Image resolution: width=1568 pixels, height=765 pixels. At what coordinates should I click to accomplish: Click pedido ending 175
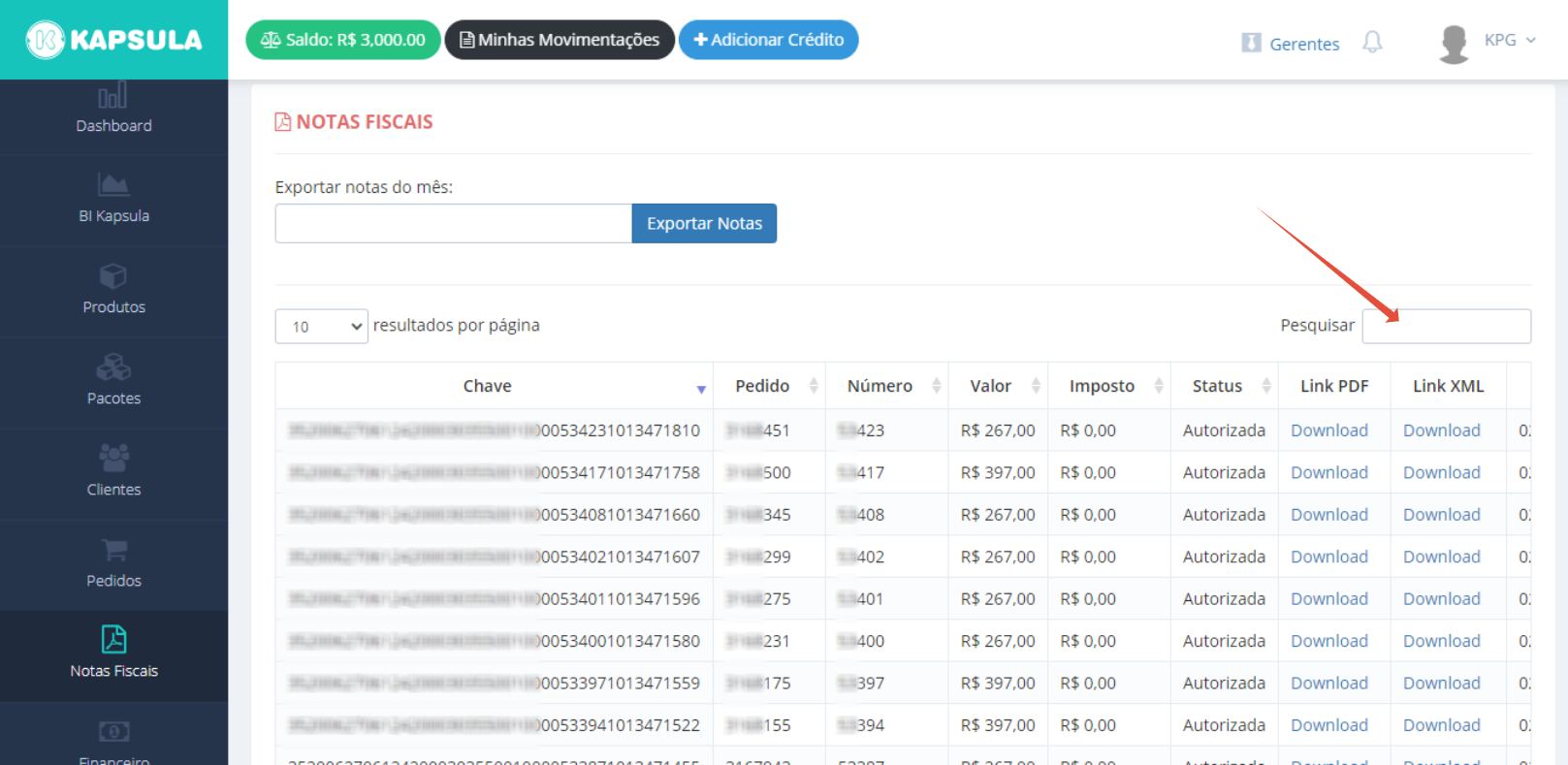(x=758, y=684)
